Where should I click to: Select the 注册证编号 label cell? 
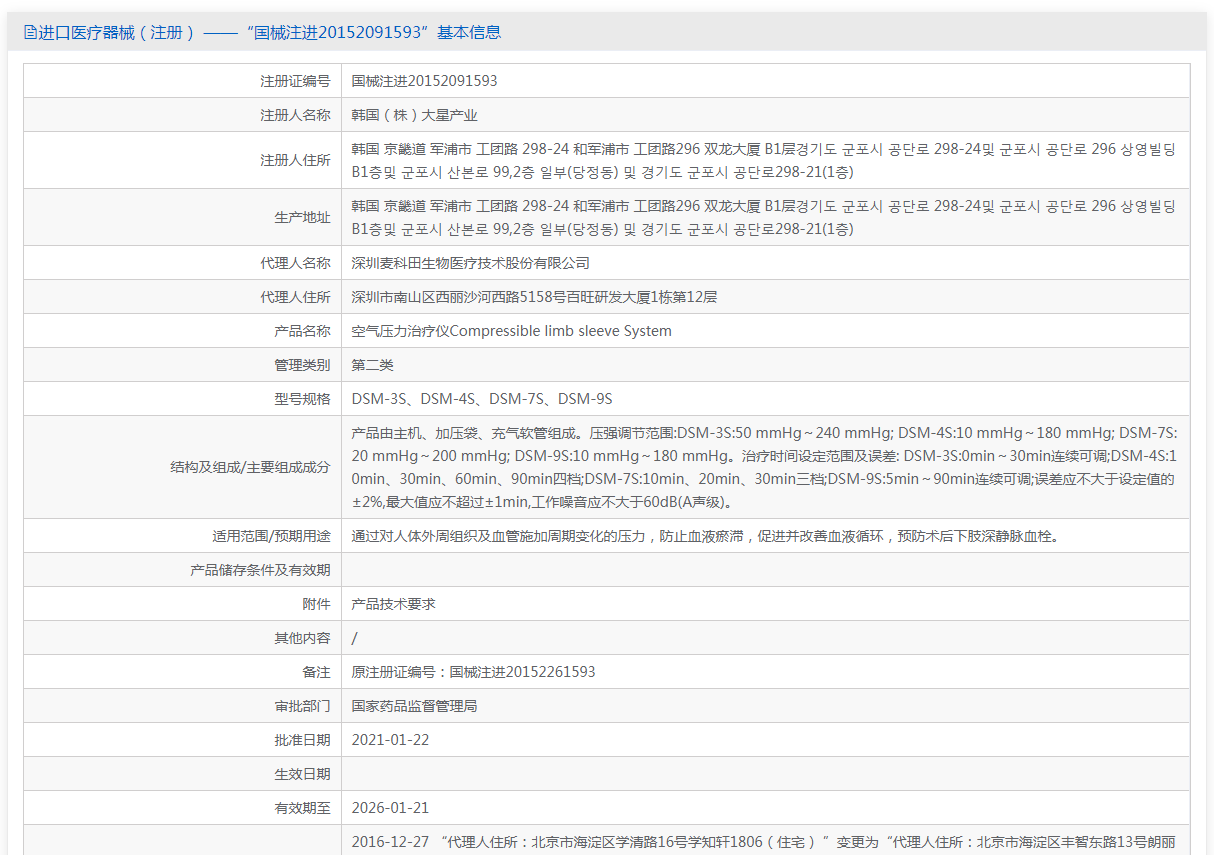tap(182, 81)
